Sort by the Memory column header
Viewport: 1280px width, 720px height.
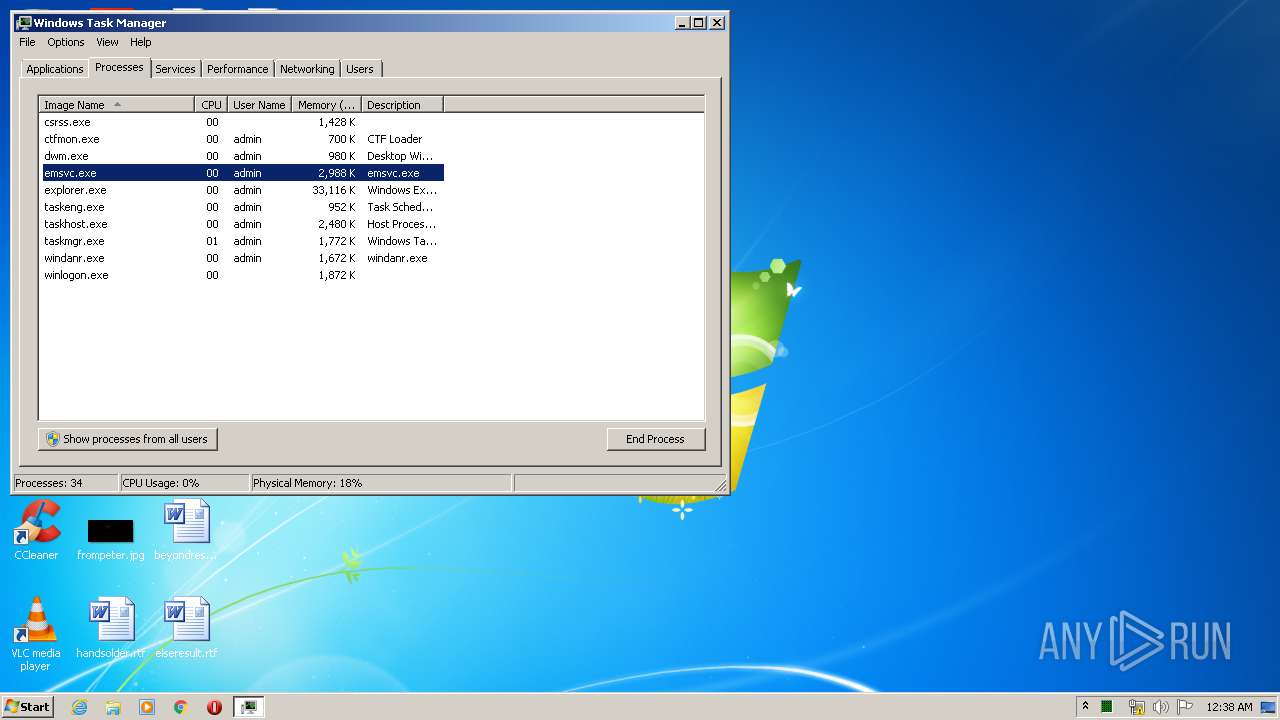tap(326, 105)
